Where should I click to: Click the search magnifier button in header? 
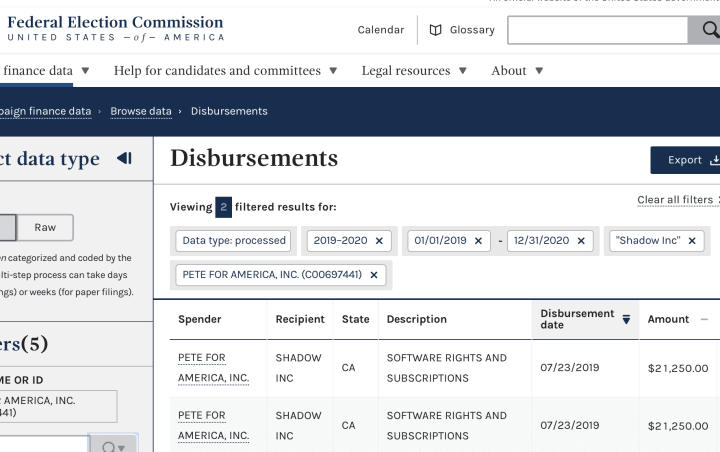707,30
